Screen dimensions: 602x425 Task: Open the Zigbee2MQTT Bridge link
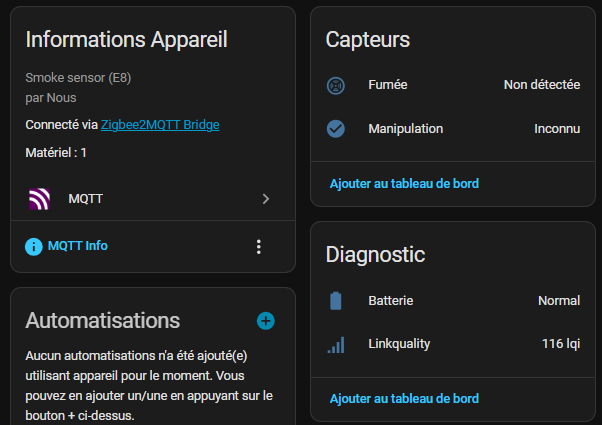point(160,125)
